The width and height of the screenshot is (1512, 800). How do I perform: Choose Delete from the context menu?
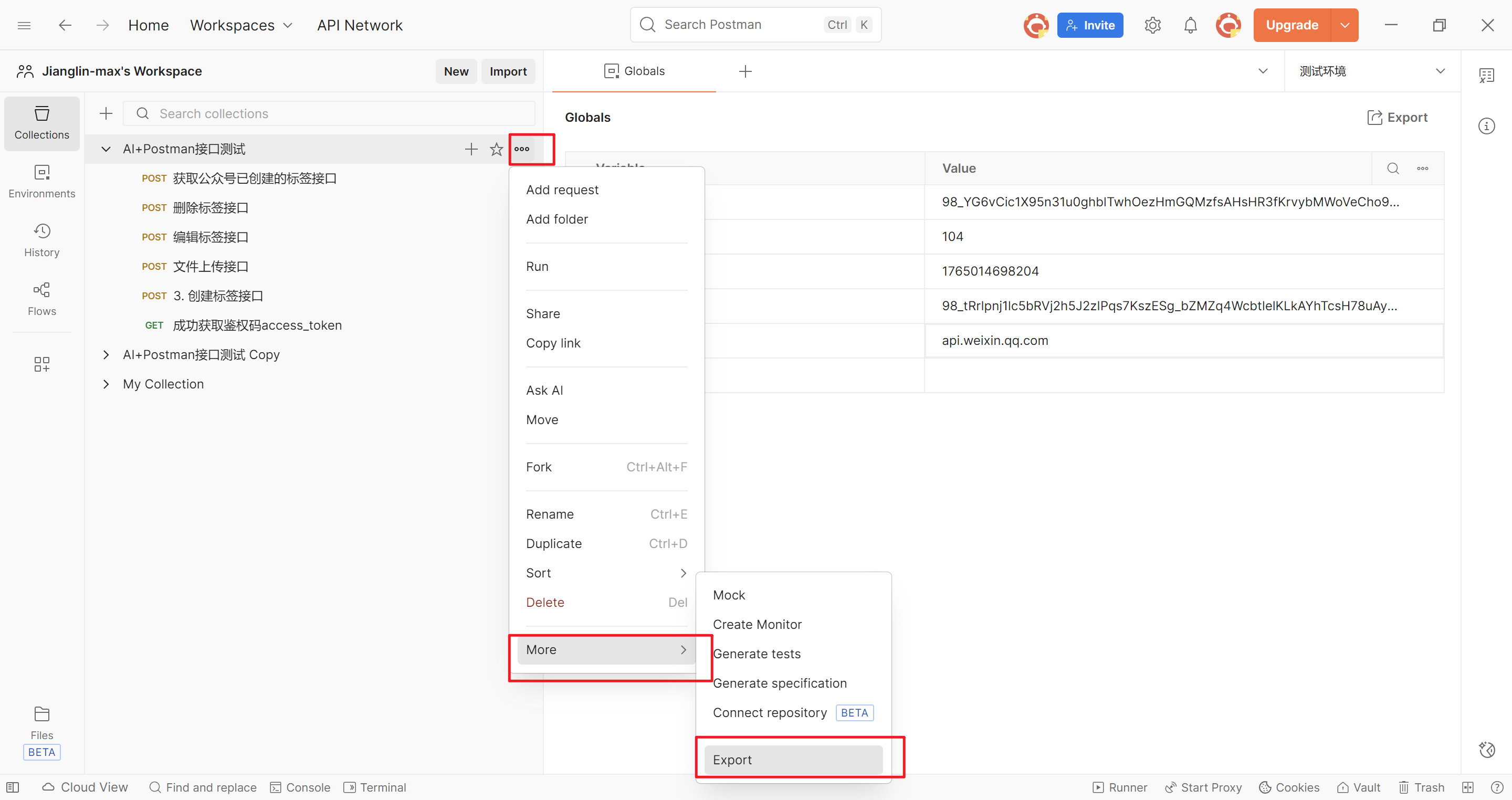(x=606, y=602)
